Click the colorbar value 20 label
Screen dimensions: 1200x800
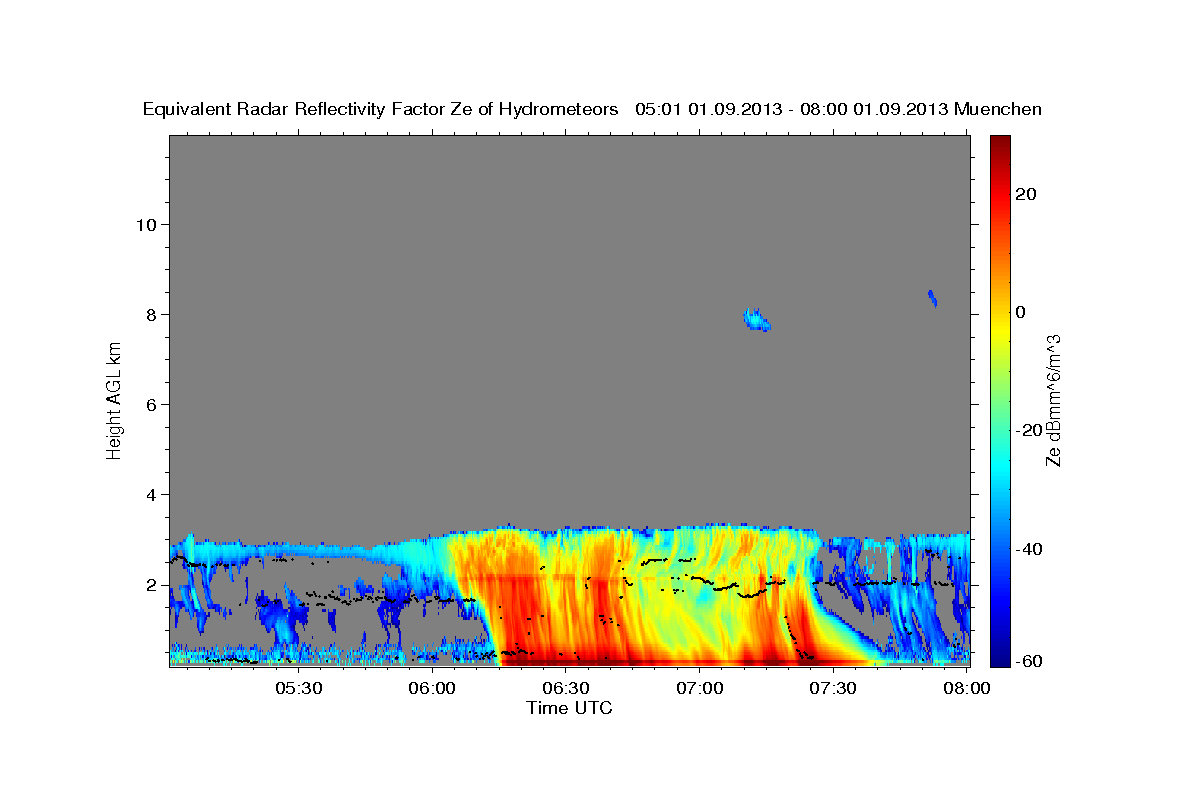click(1025, 194)
